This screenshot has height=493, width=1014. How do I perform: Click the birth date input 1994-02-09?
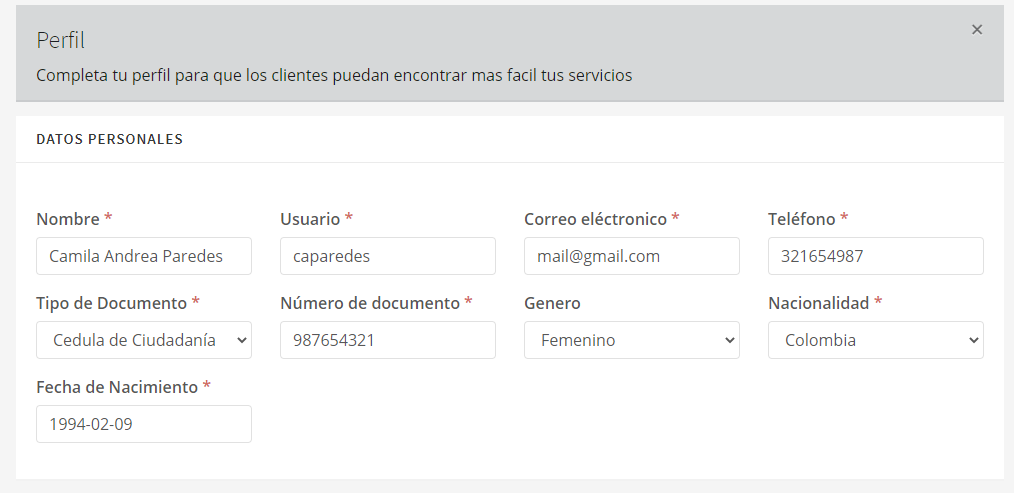[143, 424]
